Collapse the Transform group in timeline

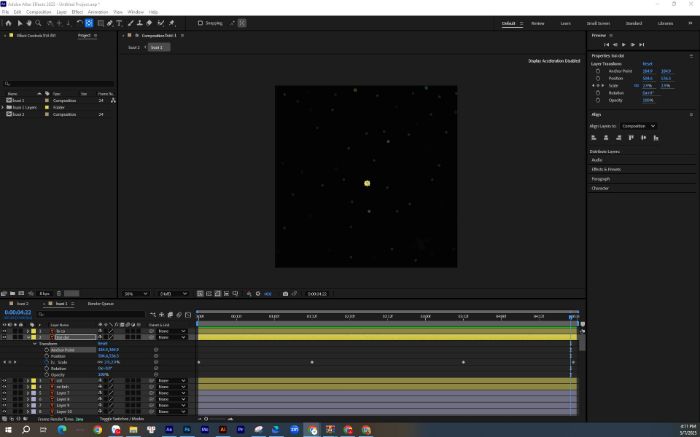click(35, 344)
